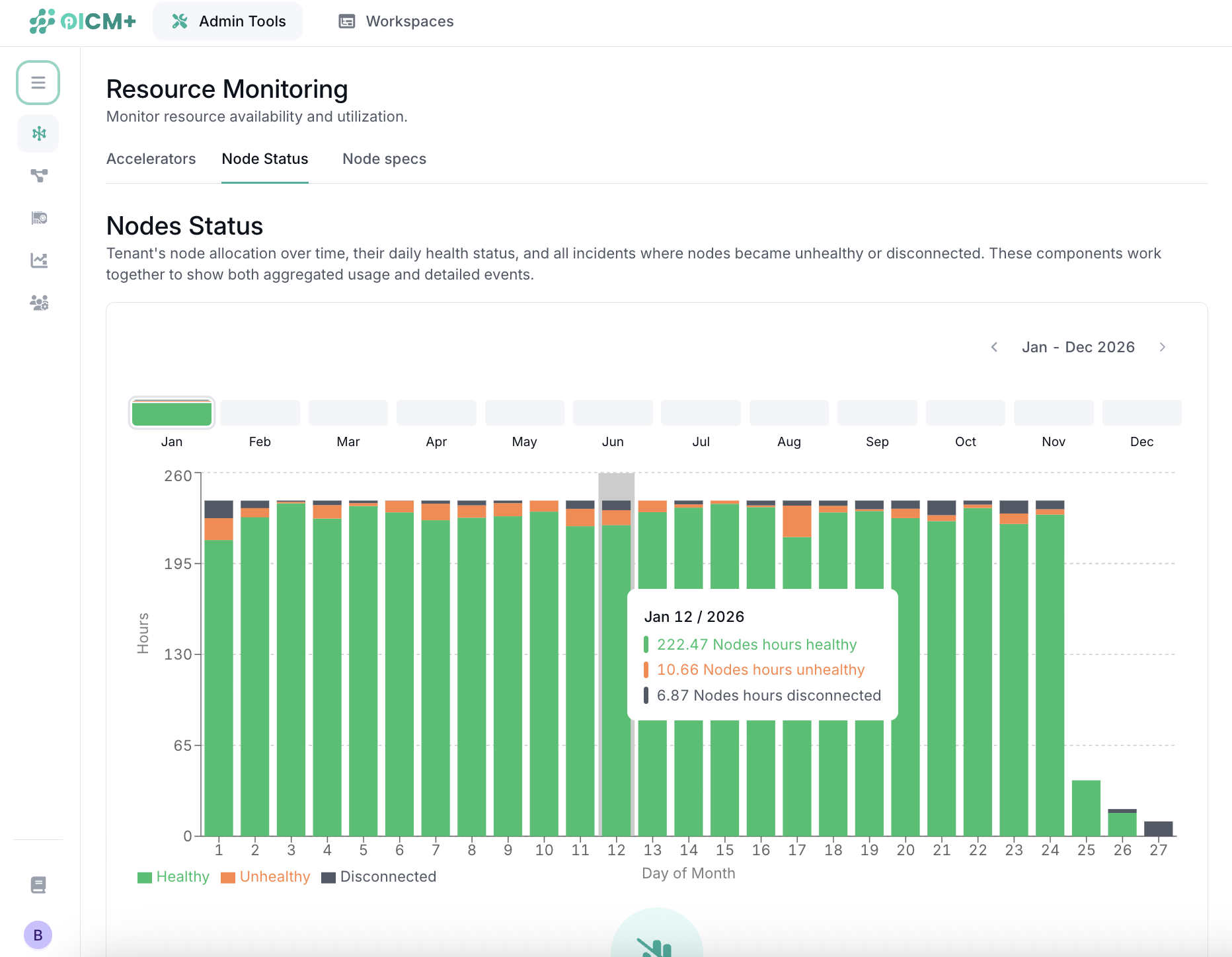
Task: Open the documentation book icon
Action: coord(38,884)
